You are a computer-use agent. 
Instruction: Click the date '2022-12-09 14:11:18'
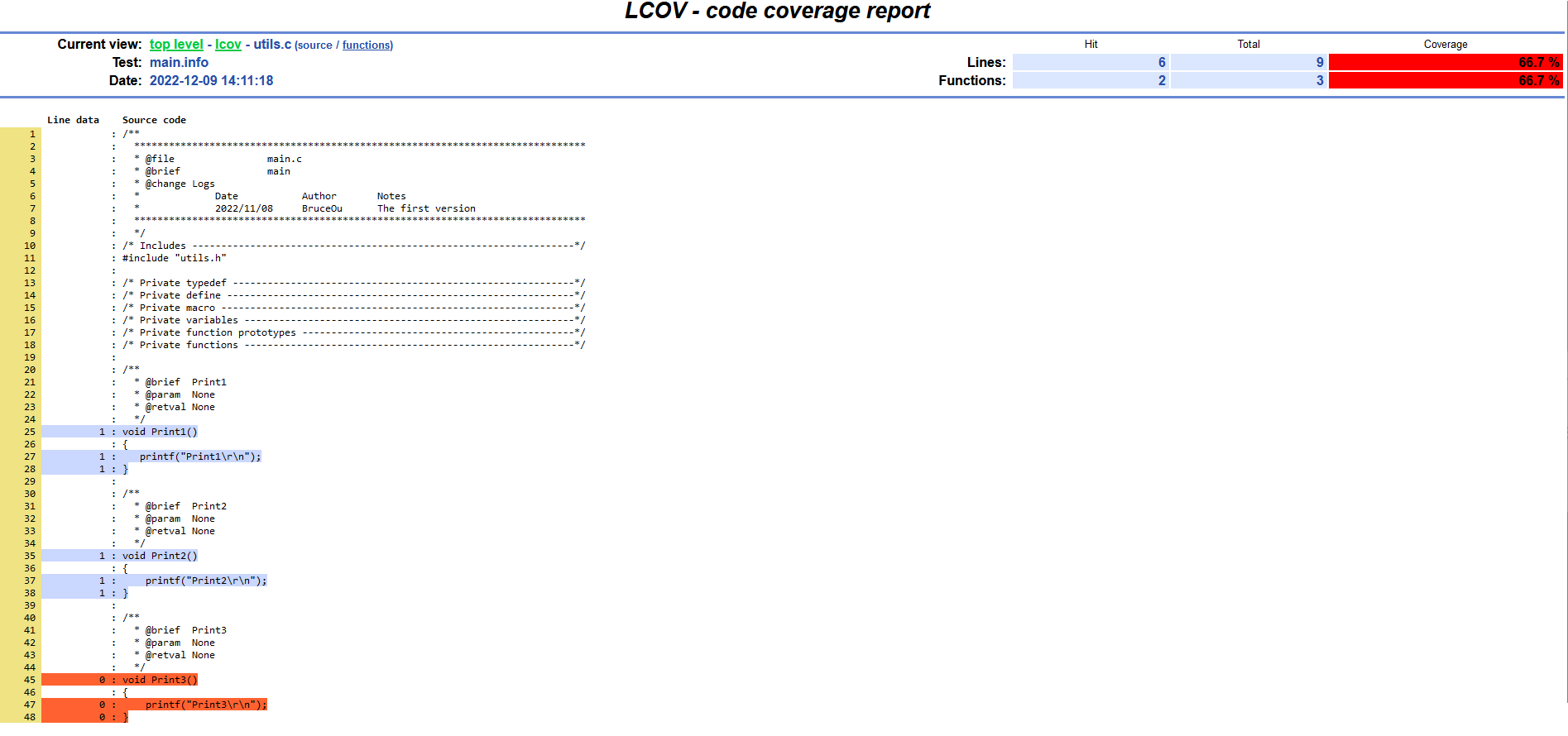(x=211, y=81)
